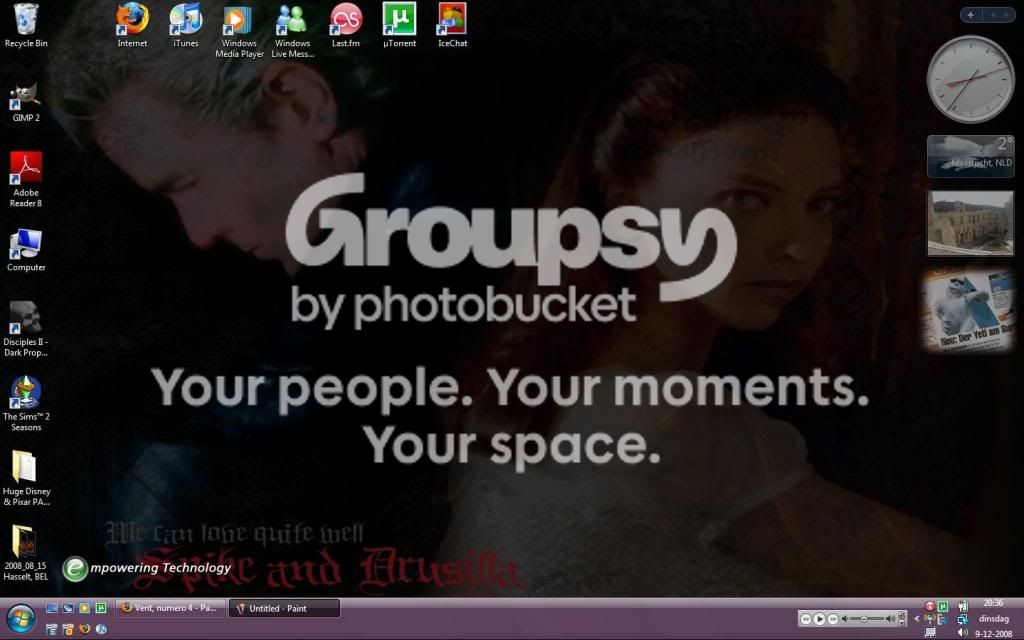This screenshot has width=1024, height=640.
Task: Click the Media Player Quick Launch icon
Action: tap(84, 608)
